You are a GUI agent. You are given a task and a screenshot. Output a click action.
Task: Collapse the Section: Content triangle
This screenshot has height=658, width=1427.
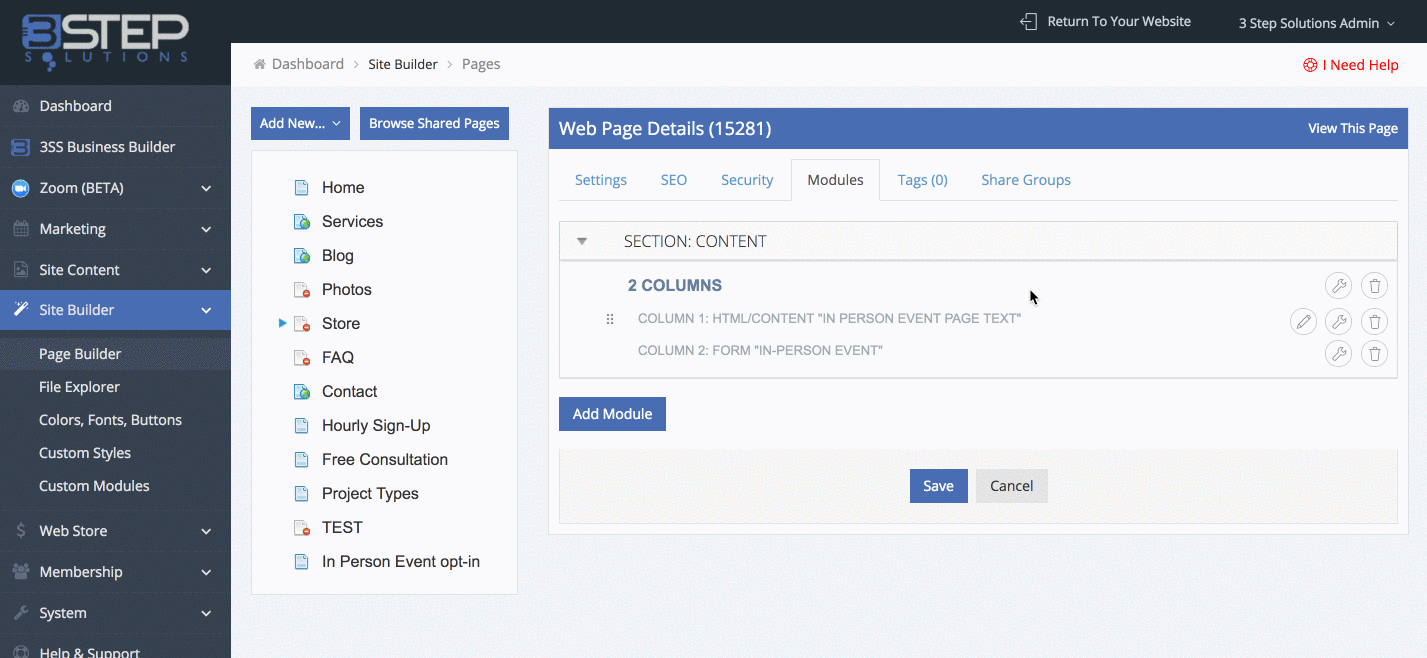click(x=582, y=241)
